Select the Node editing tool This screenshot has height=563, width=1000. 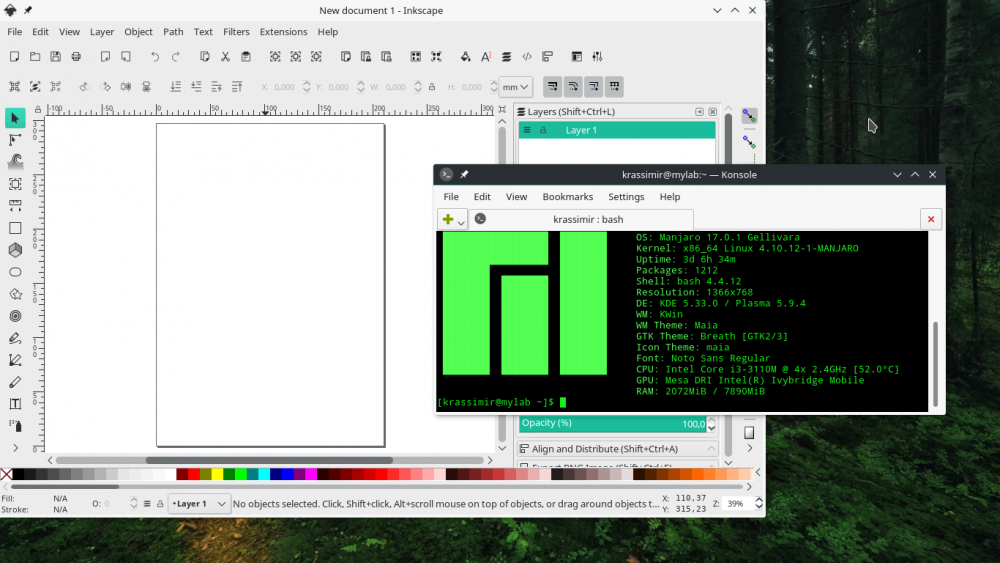(15, 140)
